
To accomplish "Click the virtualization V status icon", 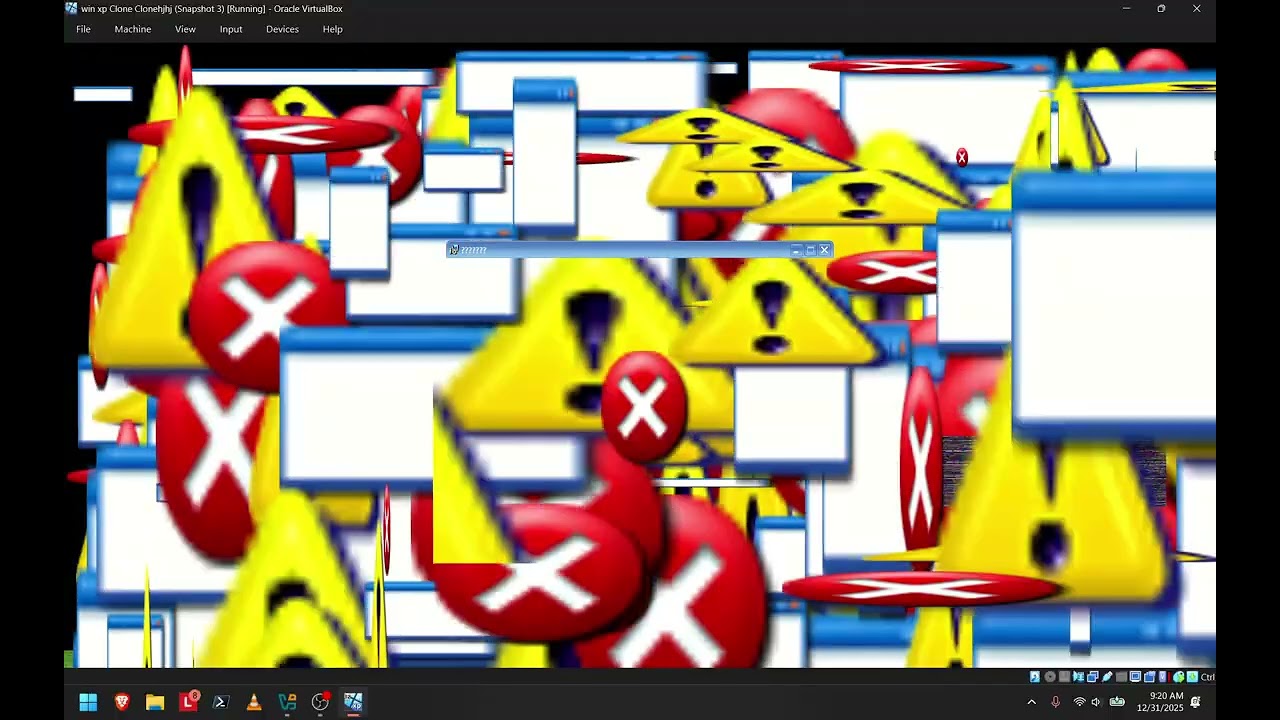I will 1162,677.
